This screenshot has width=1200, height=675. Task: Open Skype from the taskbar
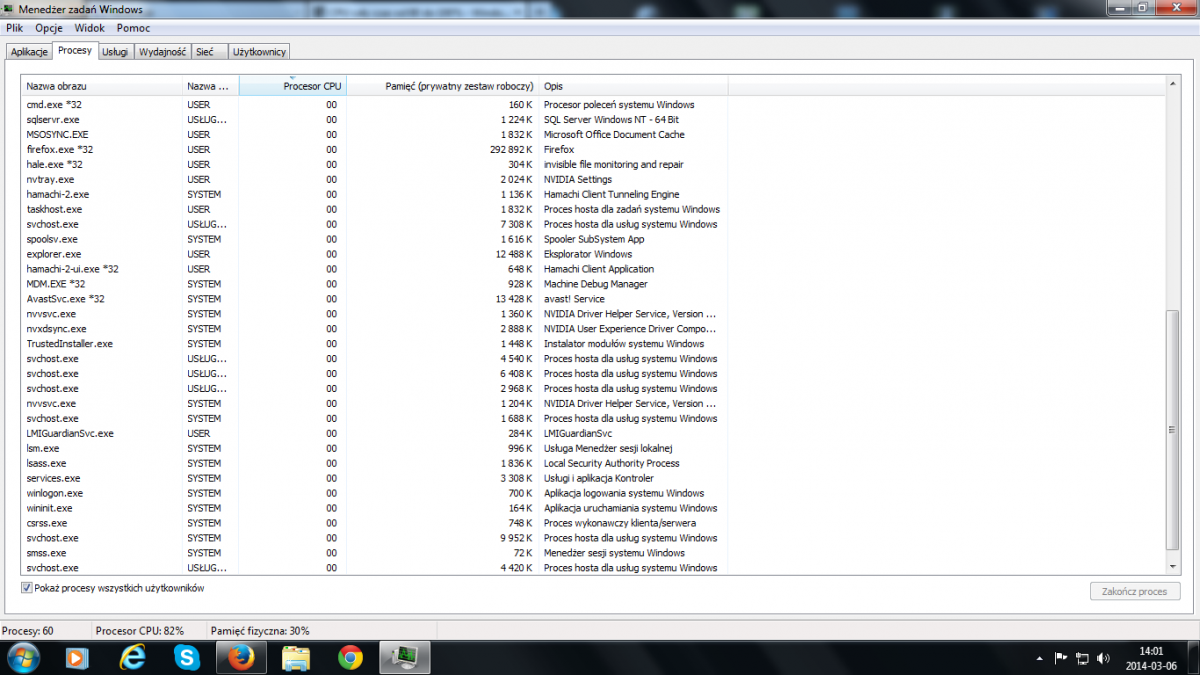click(187, 657)
